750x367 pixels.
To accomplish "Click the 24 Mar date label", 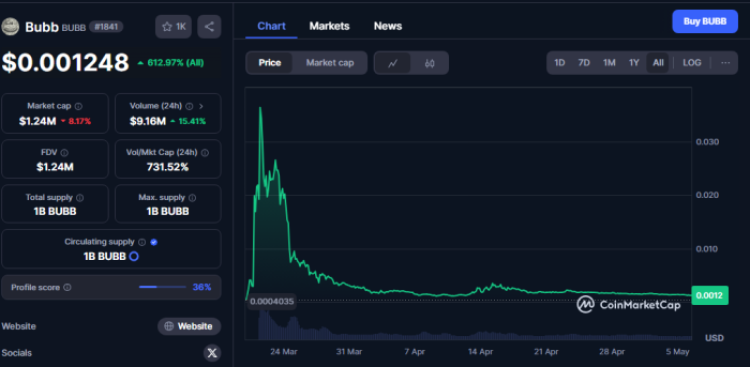I will point(284,352).
